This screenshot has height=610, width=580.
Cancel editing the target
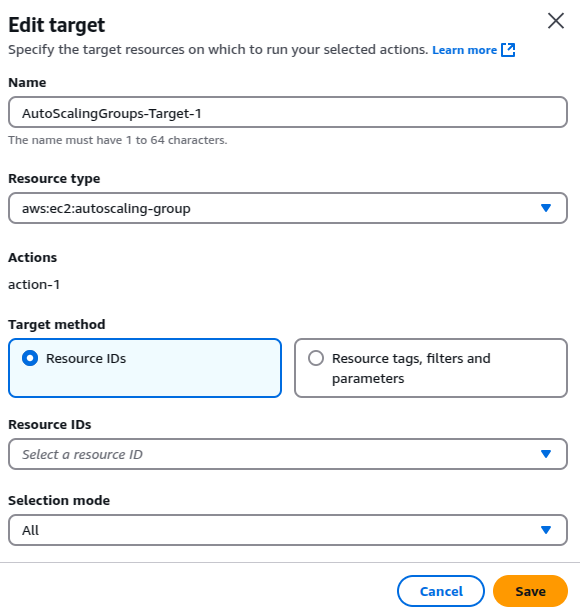(441, 591)
